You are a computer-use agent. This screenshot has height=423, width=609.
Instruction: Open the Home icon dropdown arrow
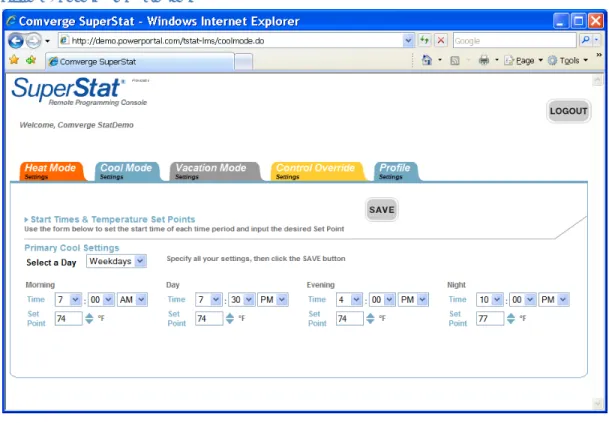point(440,60)
